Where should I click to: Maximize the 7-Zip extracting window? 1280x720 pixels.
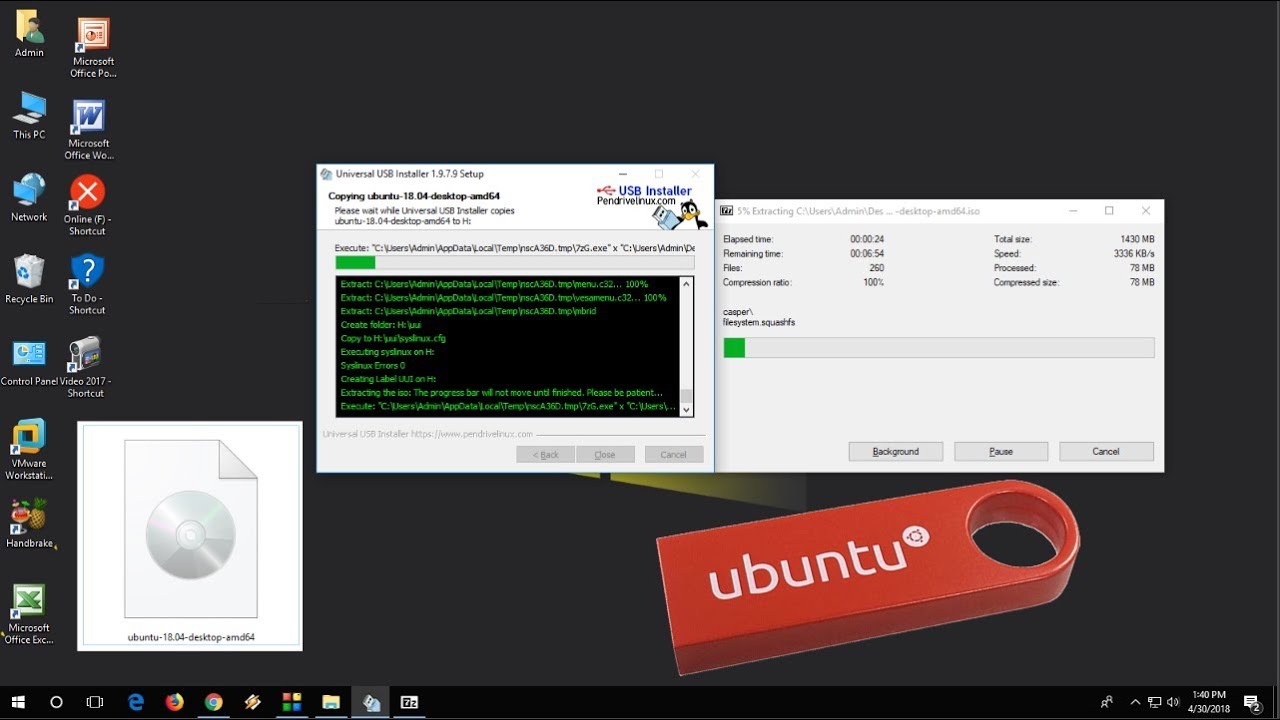point(1109,211)
